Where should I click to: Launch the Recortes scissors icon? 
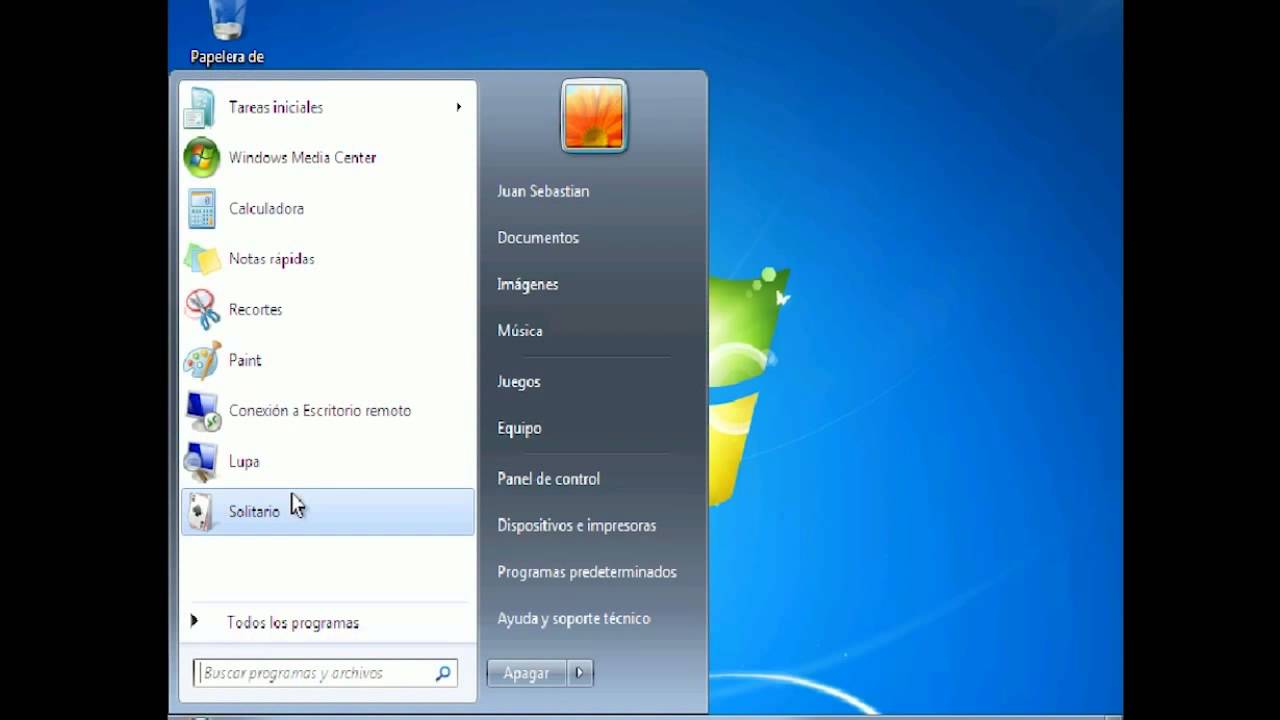(x=201, y=310)
